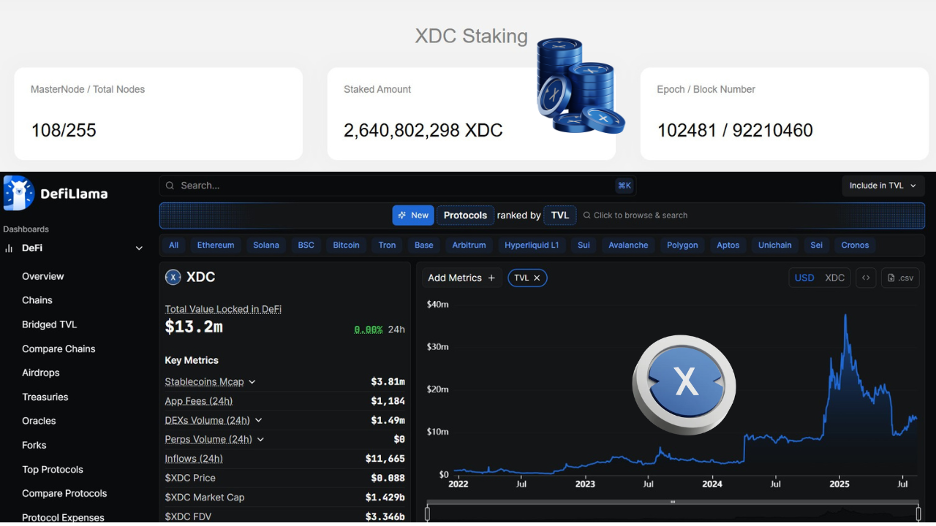The width and height of the screenshot is (936, 526).
Task: Focus the Search input field
Action: pos(397,186)
